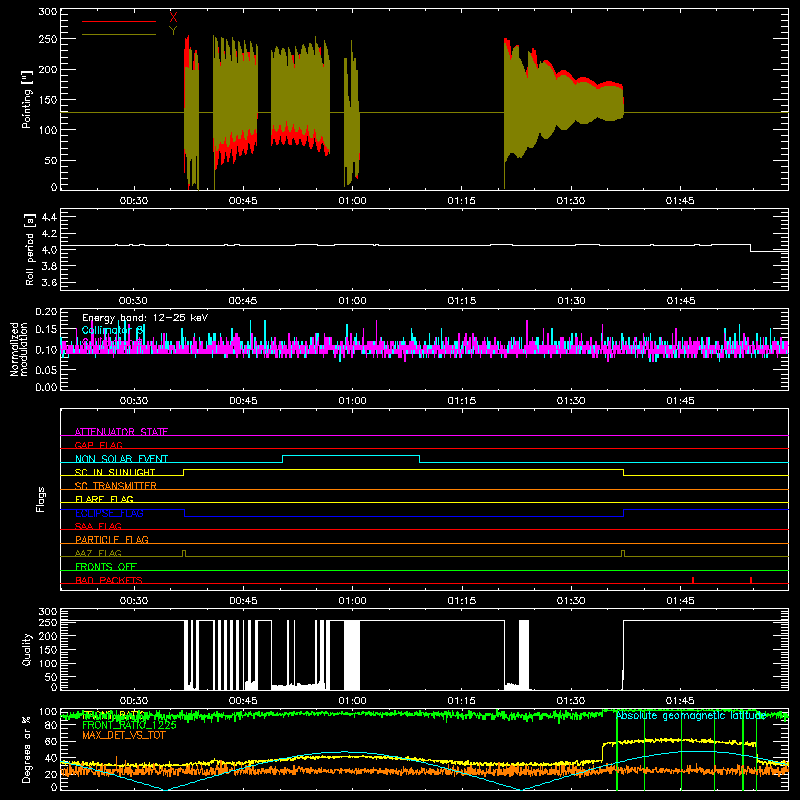Click 01:30 tick label under Quality plot

click(571, 701)
